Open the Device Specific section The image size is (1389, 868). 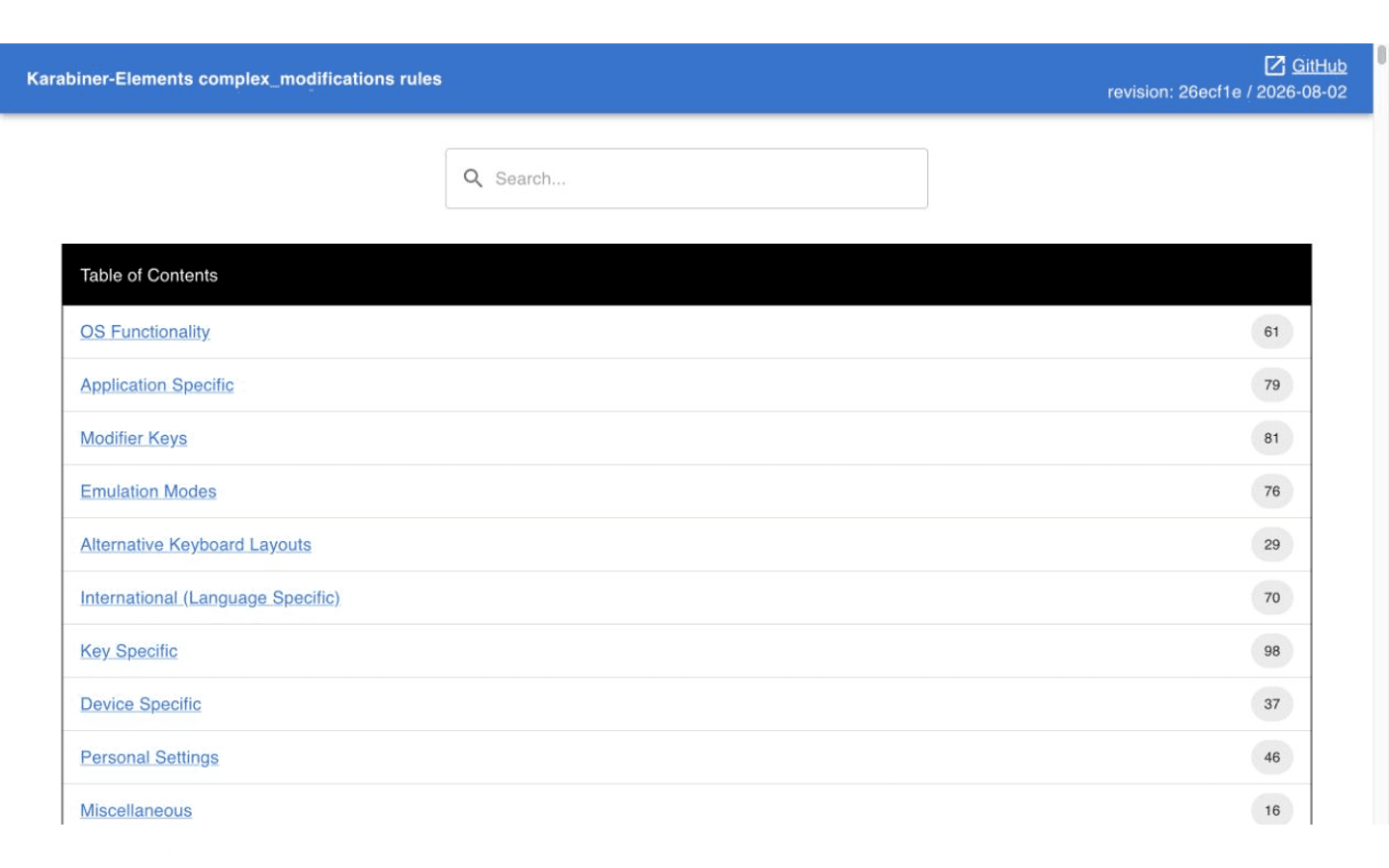(141, 704)
